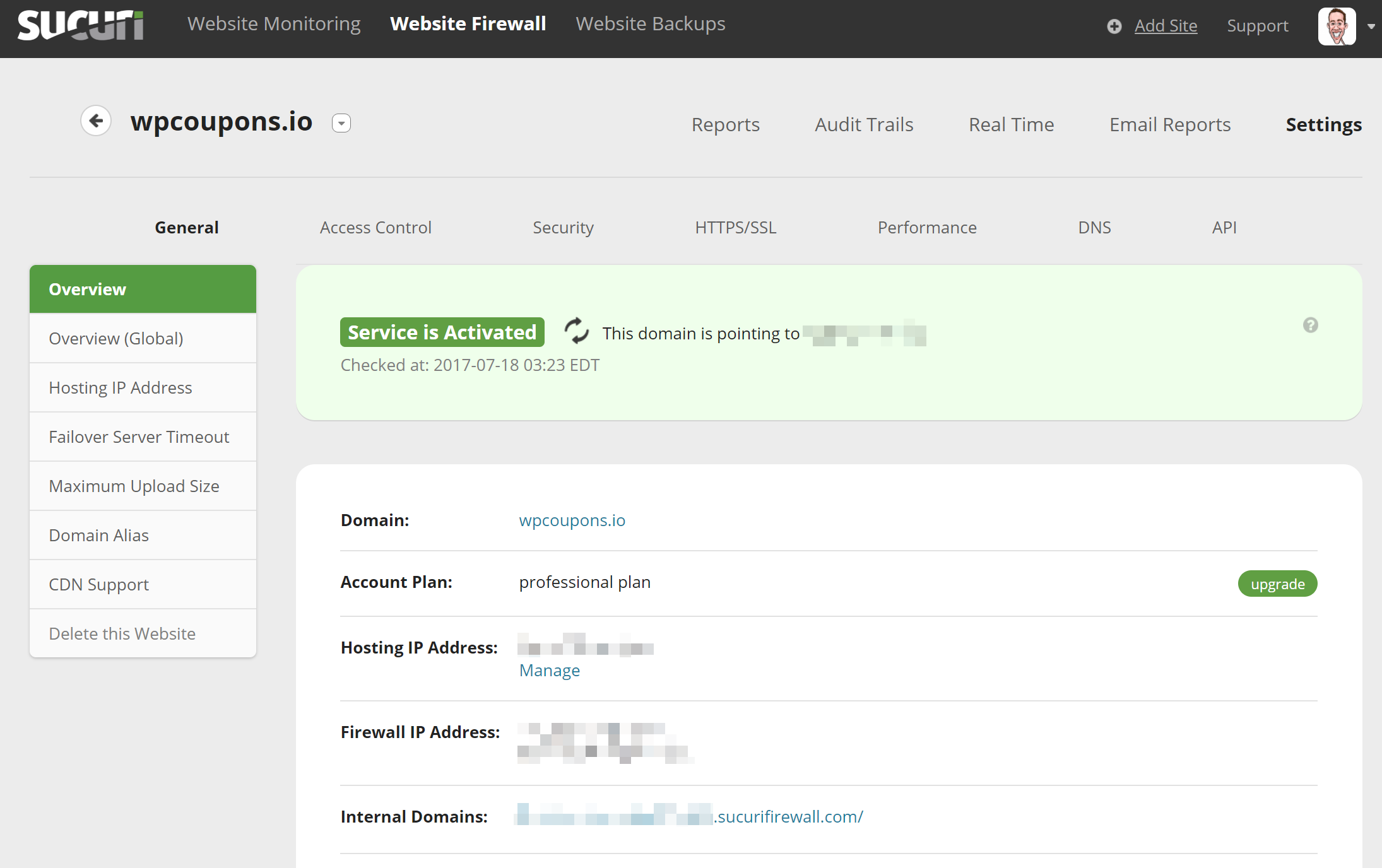Select the Access Control settings tab
1382x868 pixels.
375,227
